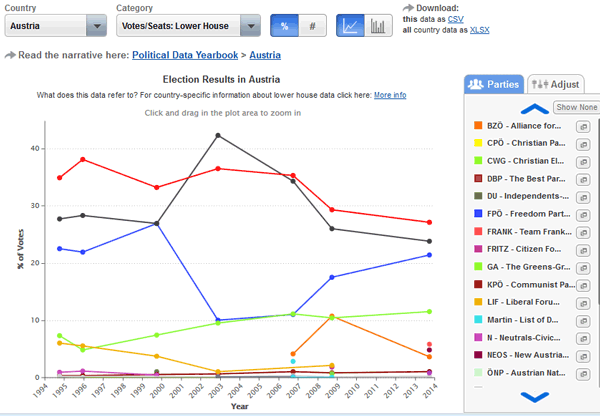Image resolution: width=600 pixels, height=416 pixels.
Task: Click the icon button beside NEOS
Action: pos(583,356)
